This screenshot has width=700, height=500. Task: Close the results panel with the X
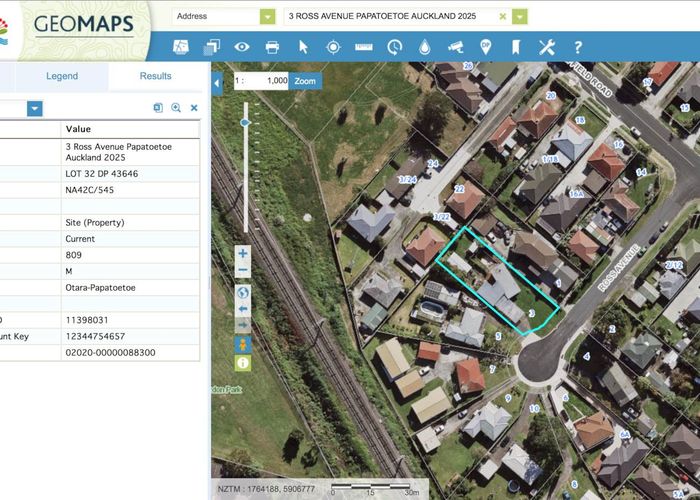pos(194,108)
